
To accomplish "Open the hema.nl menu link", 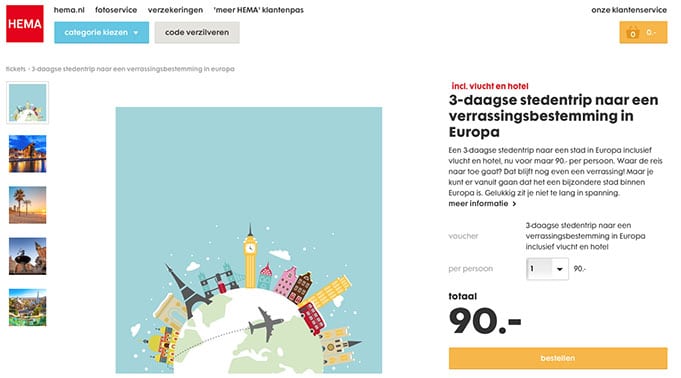I will [x=69, y=10].
